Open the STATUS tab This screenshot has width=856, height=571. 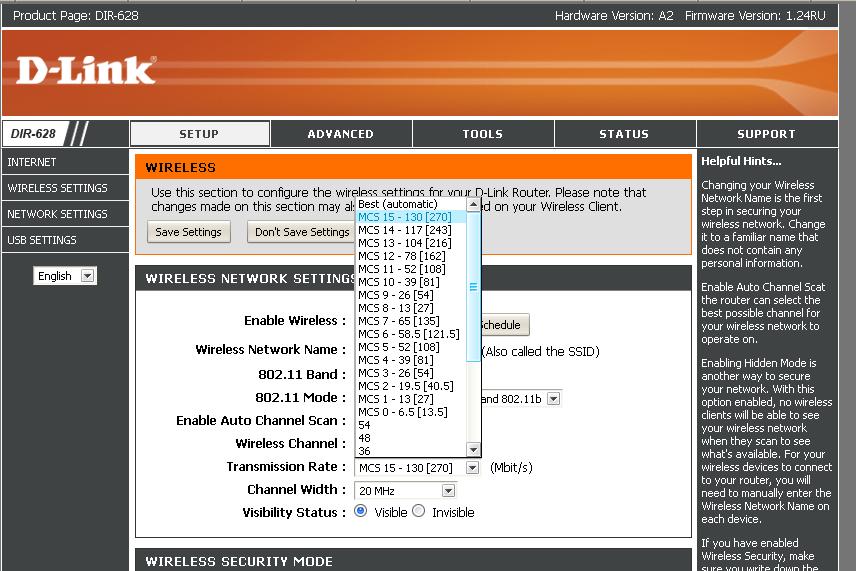[624, 134]
